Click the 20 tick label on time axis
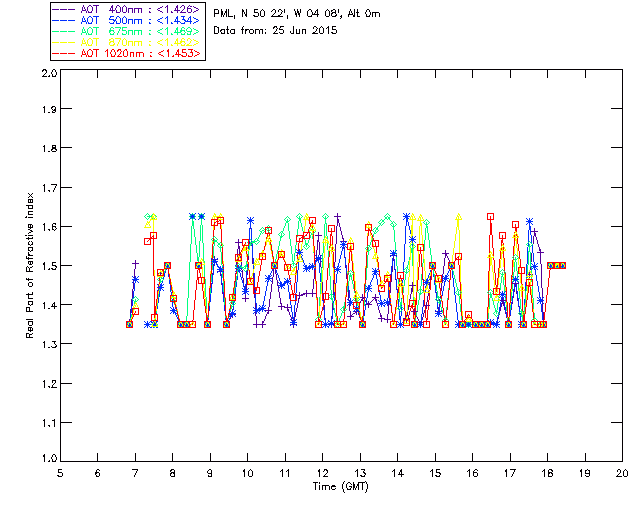 click(622, 473)
